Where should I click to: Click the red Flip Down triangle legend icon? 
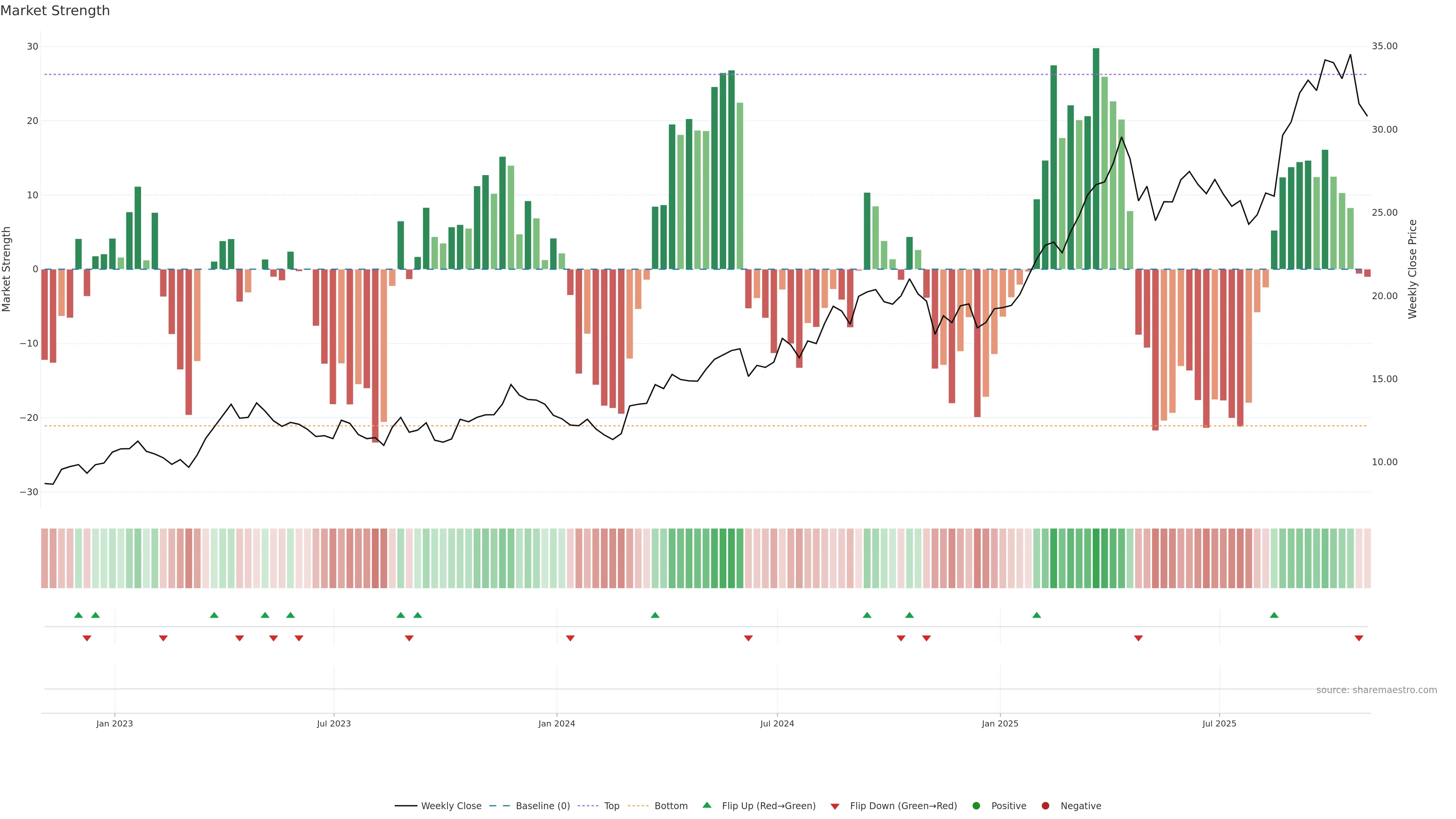[x=835, y=806]
